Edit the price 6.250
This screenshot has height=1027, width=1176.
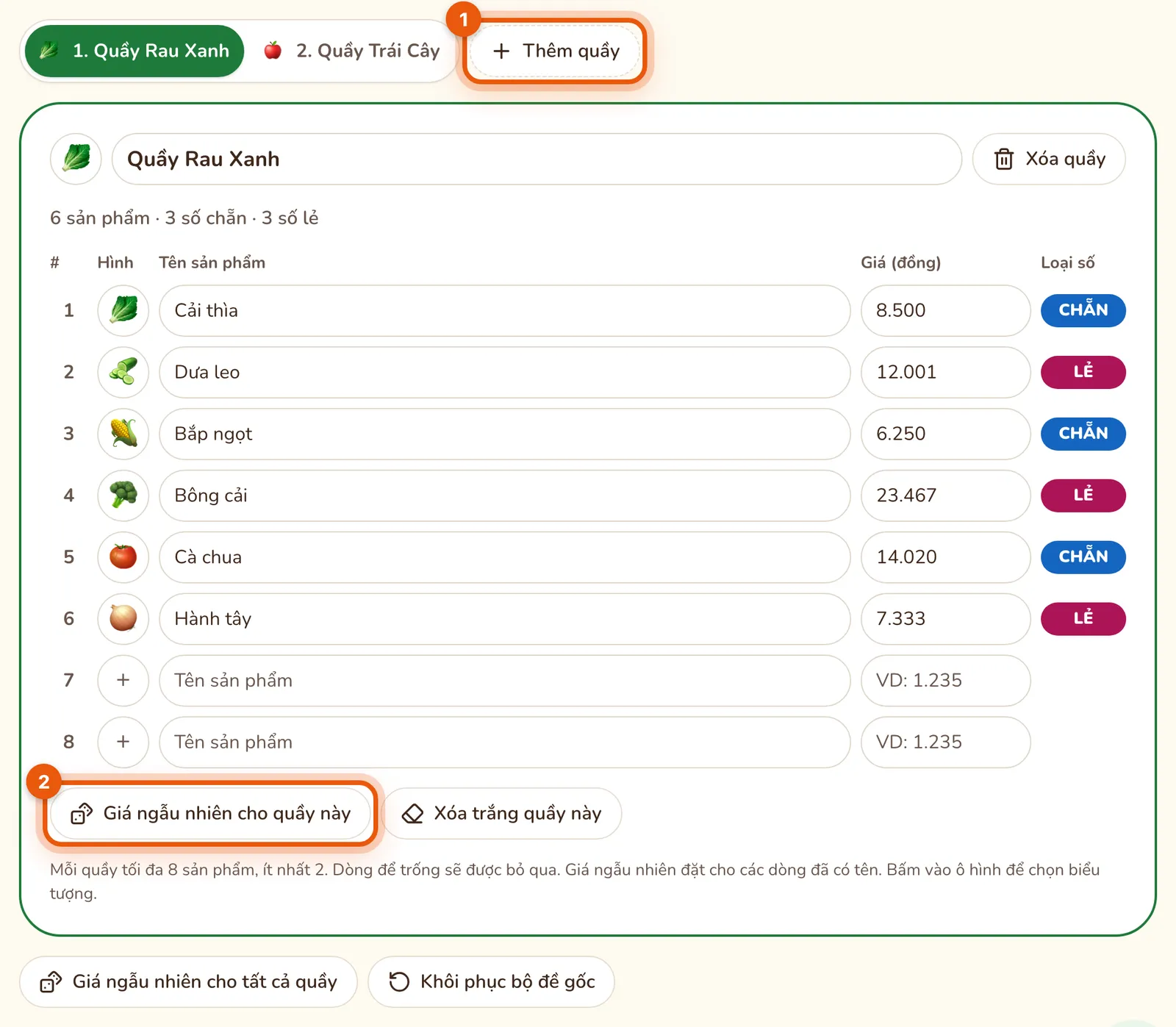coord(945,434)
